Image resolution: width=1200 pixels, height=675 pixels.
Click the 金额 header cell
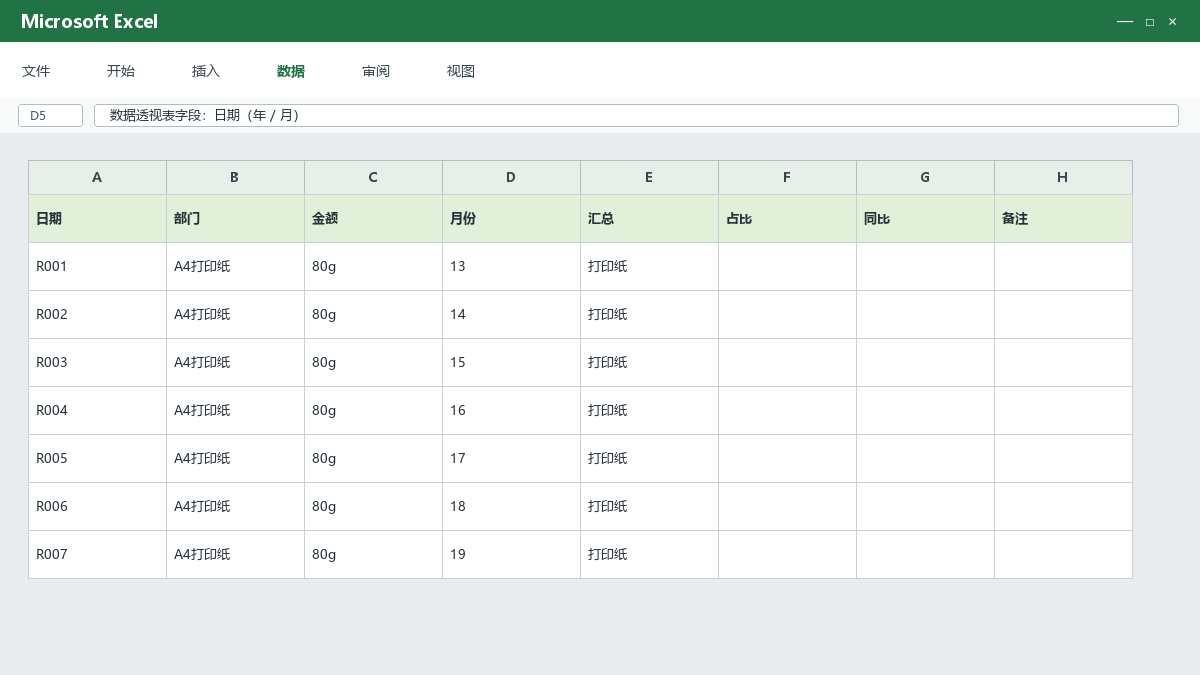(373, 218)
